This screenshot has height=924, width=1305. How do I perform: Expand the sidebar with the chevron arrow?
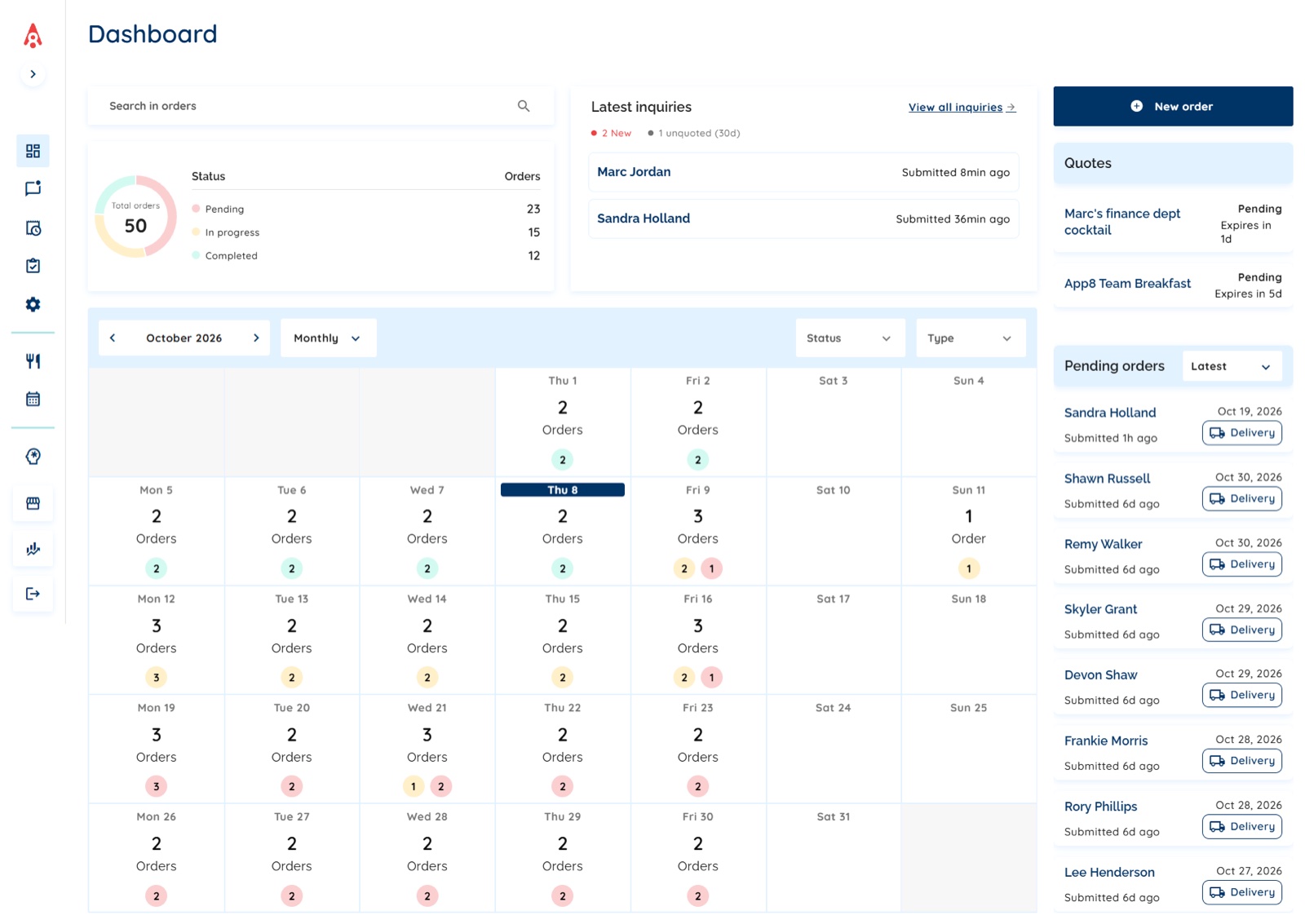(33, 74)
